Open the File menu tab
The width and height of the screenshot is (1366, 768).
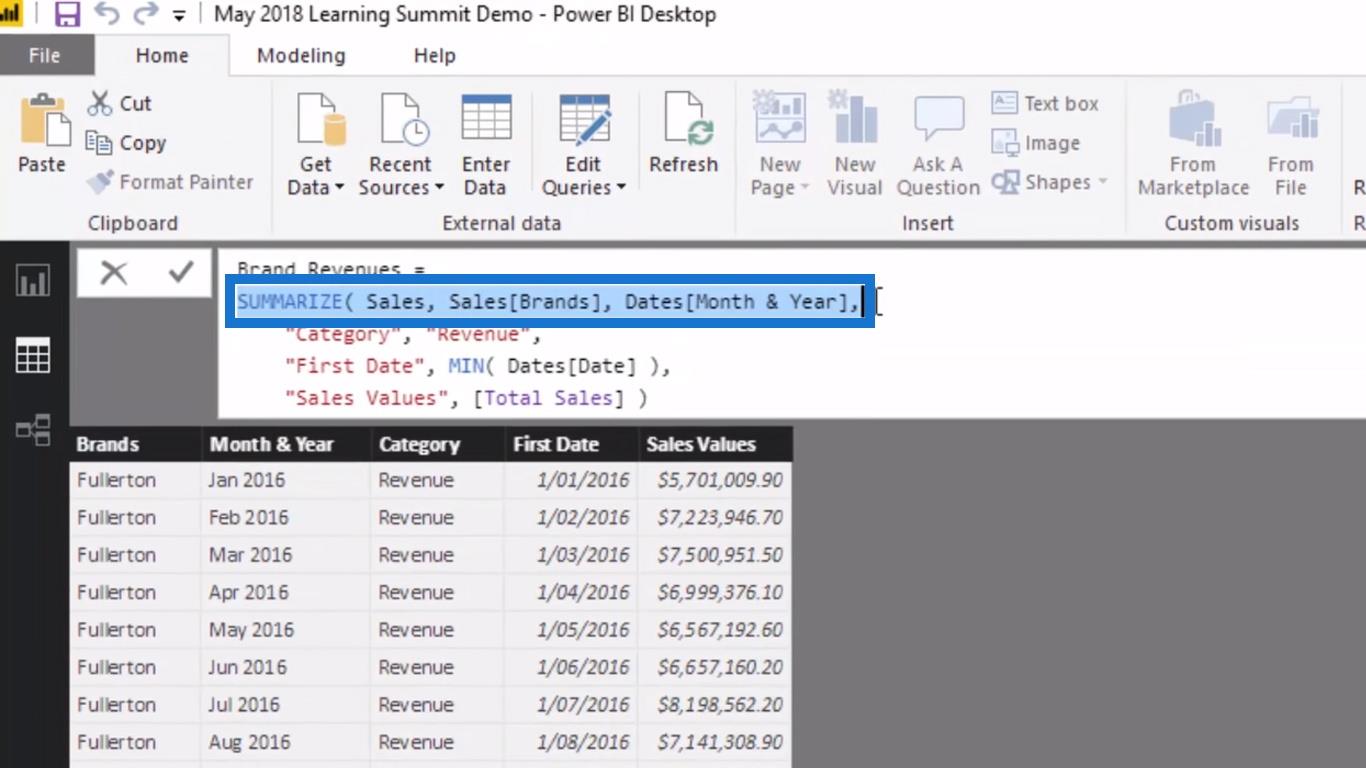[x=44, y=56]
